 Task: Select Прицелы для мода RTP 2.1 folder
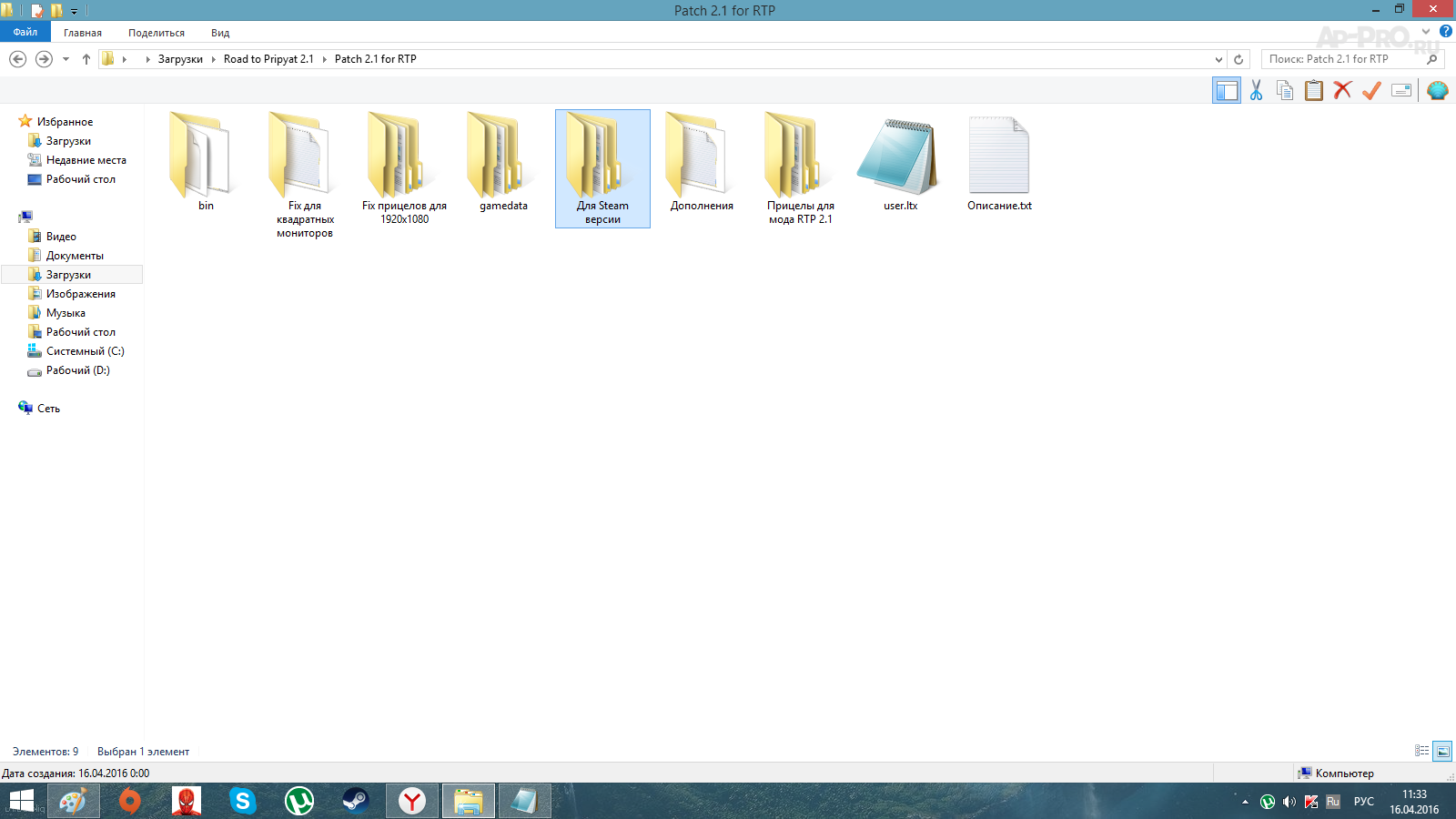[801, 168]
